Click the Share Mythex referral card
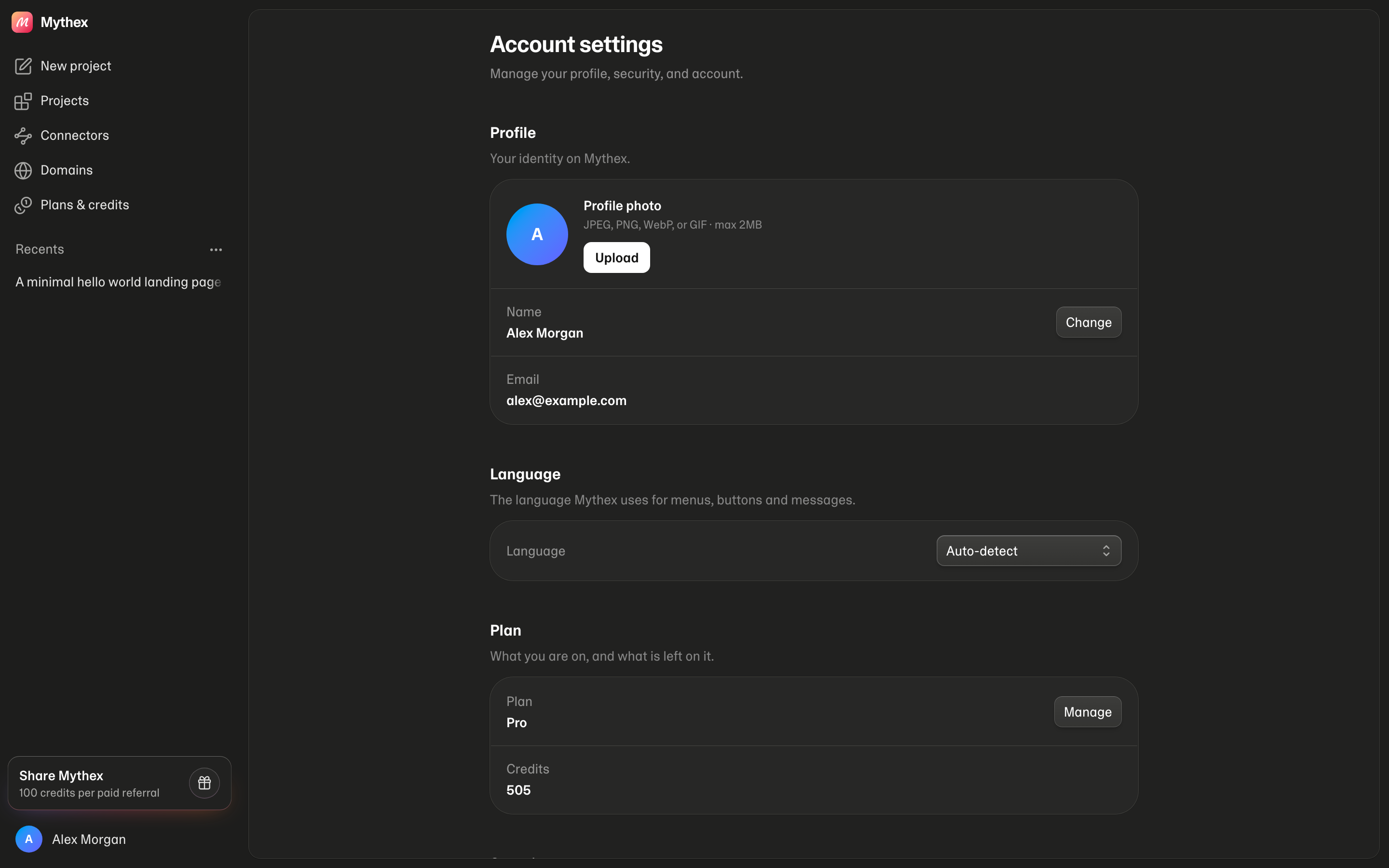1389x868 pixels. (120, 783)
